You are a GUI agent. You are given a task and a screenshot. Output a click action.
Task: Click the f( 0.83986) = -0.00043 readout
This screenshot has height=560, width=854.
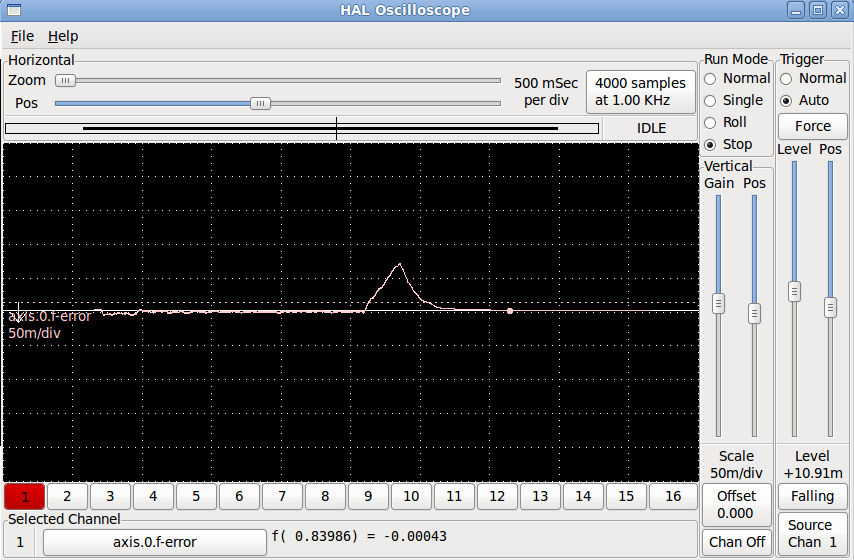click(359, 537)
